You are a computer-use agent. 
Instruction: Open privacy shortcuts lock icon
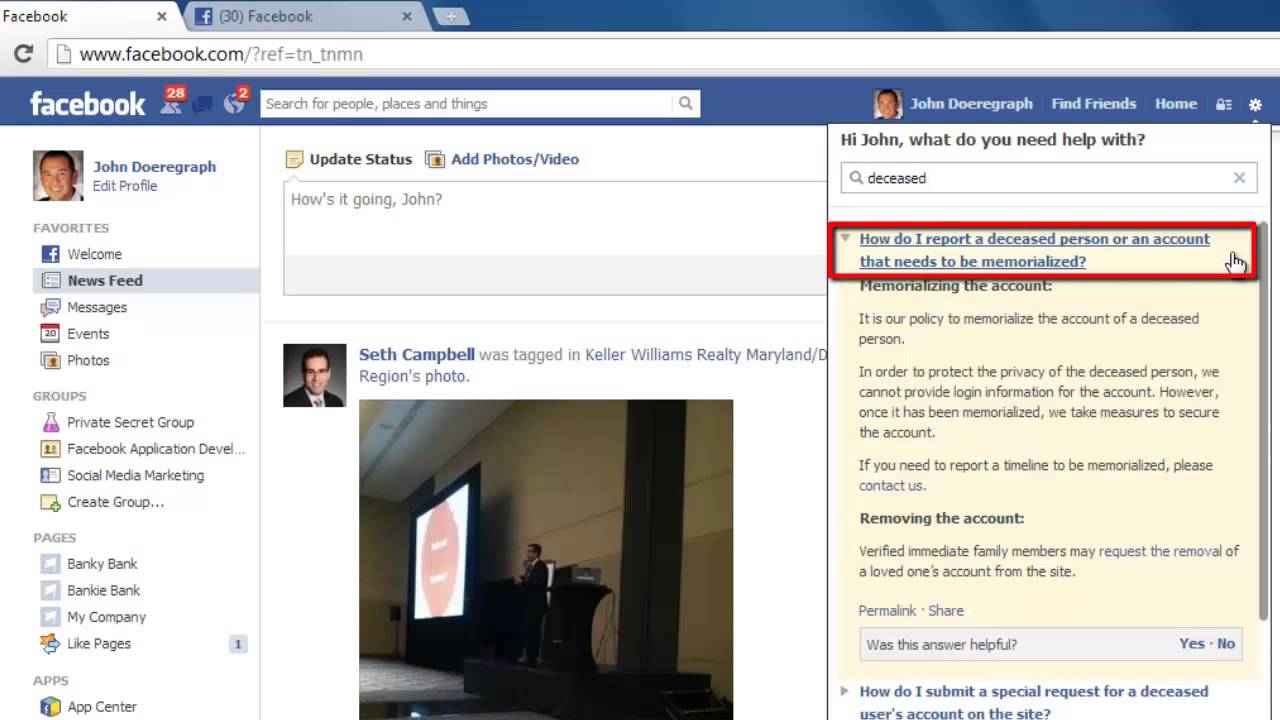pos(1223,104)
